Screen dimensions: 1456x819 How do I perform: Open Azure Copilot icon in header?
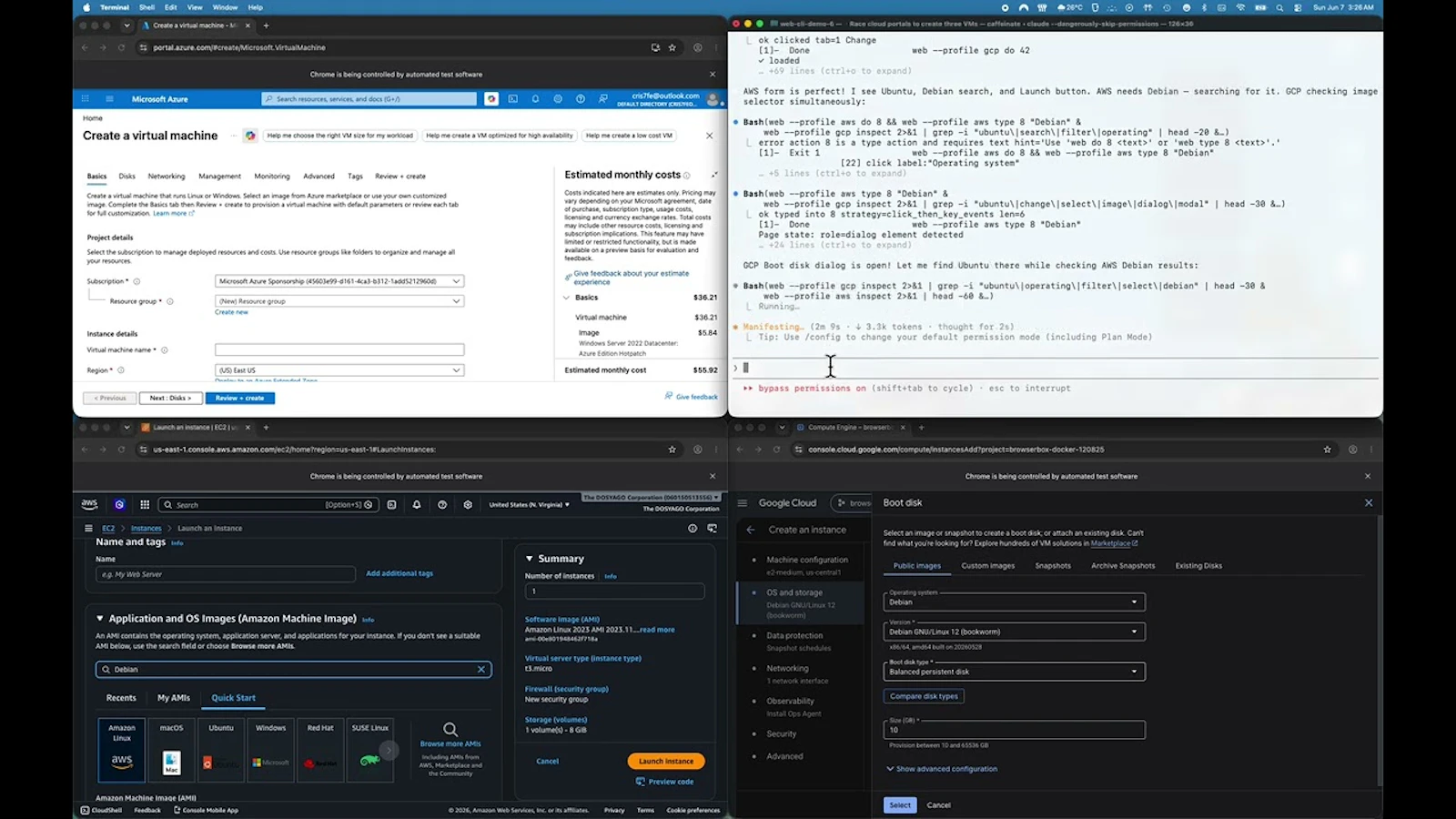[491, 98]
